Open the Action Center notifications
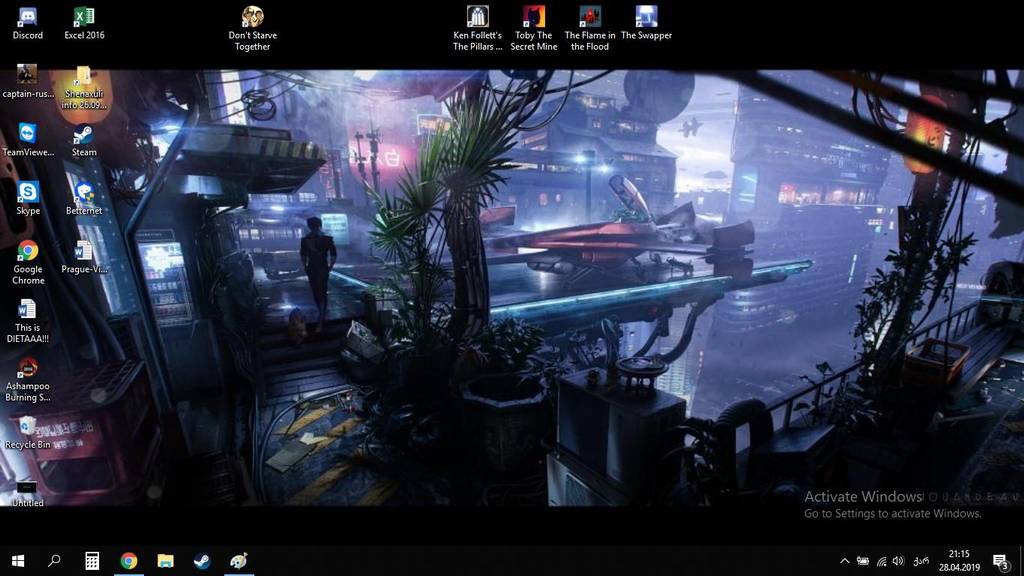The image size is (1024, 576). (1002, 561)
